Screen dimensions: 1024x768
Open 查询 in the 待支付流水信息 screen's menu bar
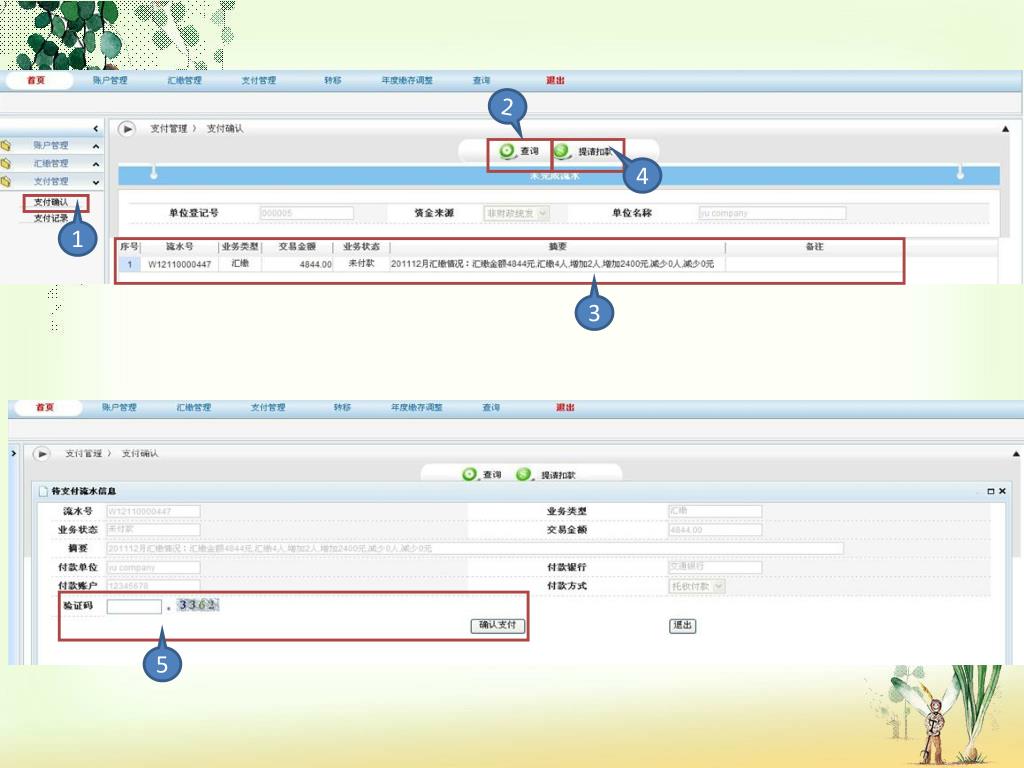pos(491,408)
